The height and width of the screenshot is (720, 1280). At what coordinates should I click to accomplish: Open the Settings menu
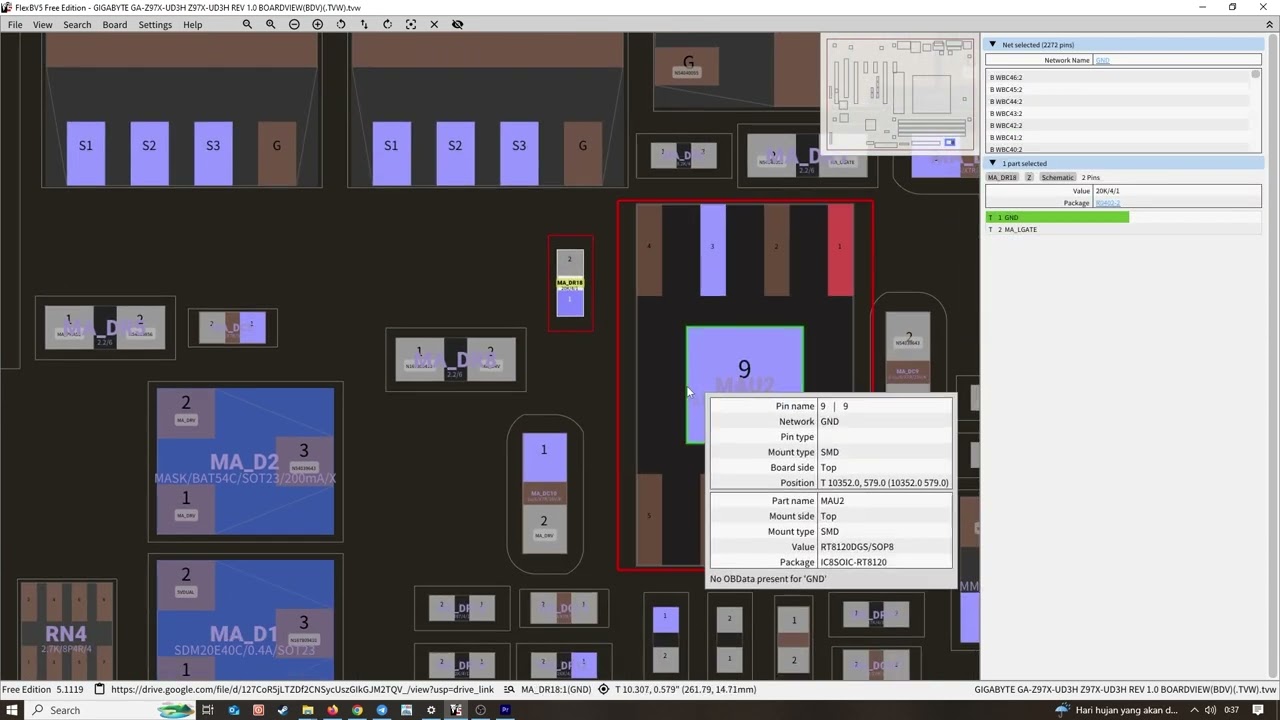tap(155, 25)
